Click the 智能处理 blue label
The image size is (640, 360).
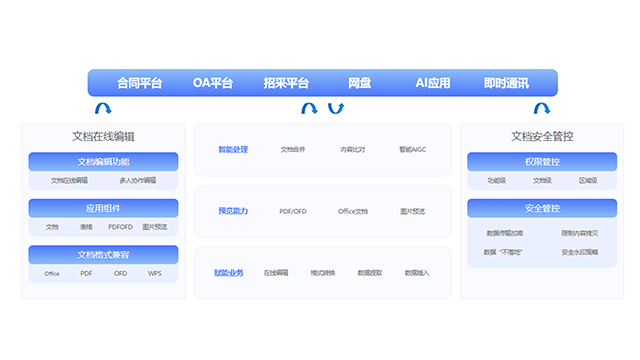233,150
